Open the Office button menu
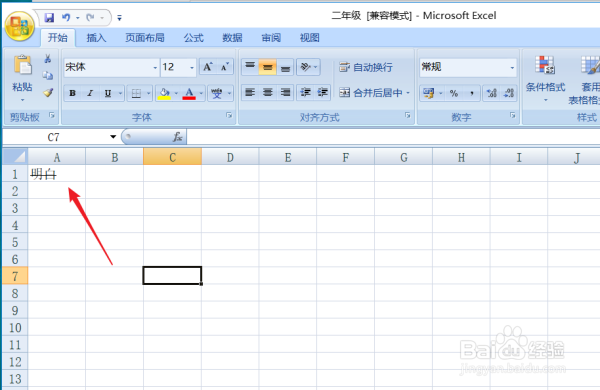Image resolution: width=600 pixels, height=390 pixels. click(20, 27)
